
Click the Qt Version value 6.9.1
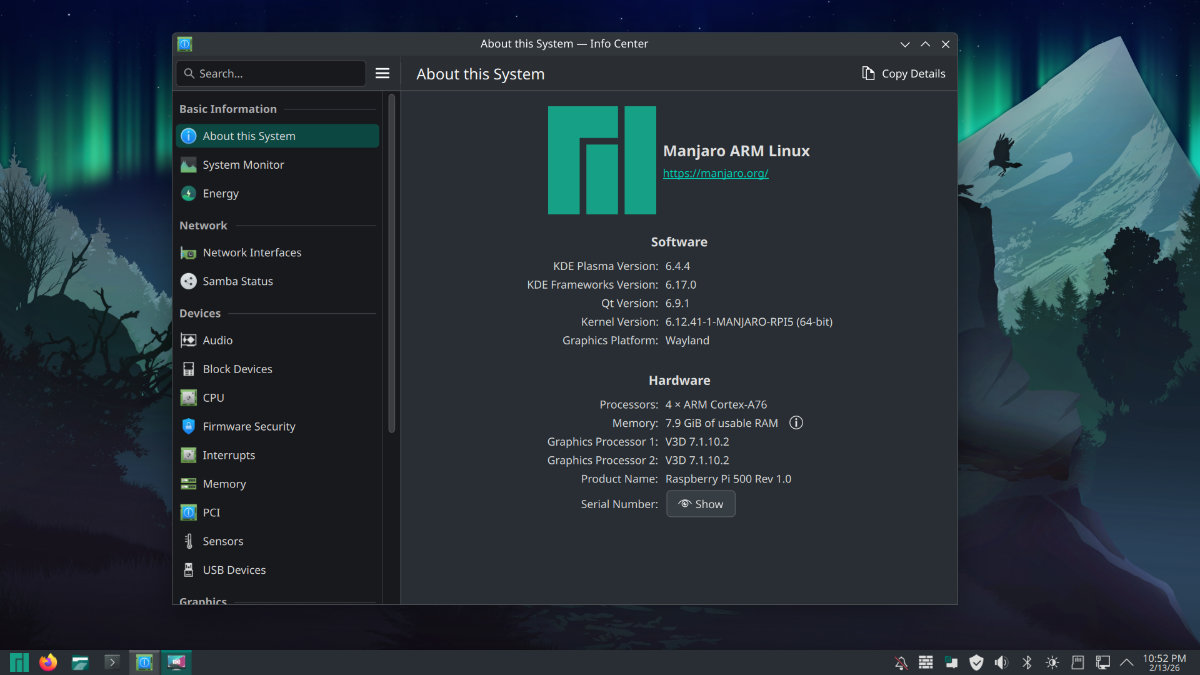pyautogui.click(x=678, y=303)
